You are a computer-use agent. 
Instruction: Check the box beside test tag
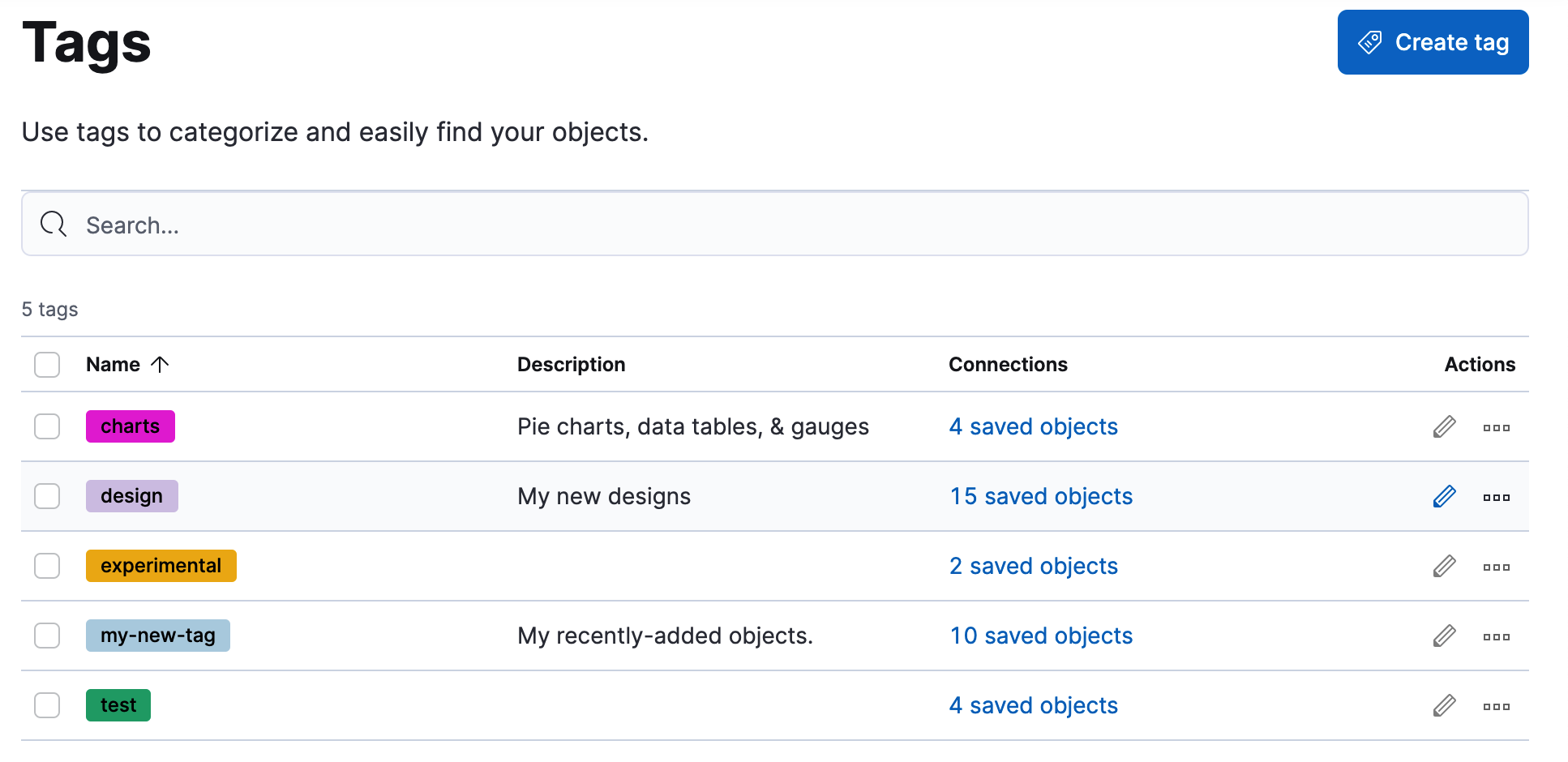[47, 705]
